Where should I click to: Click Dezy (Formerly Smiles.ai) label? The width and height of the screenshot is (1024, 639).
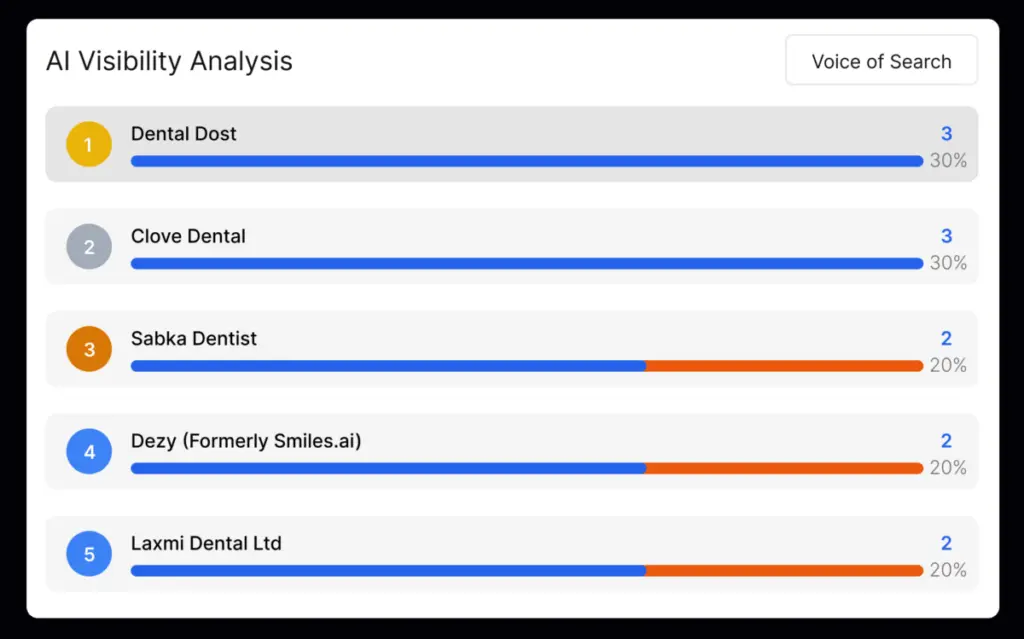coord(245,441)
